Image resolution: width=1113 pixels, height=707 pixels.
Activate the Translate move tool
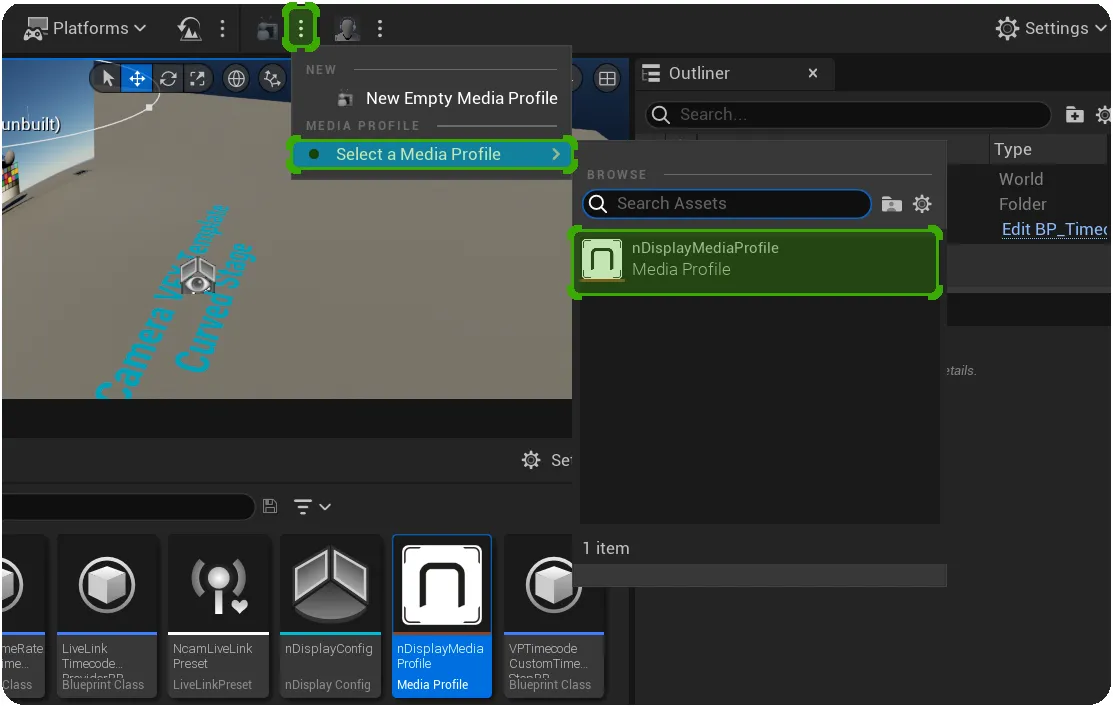137,78
